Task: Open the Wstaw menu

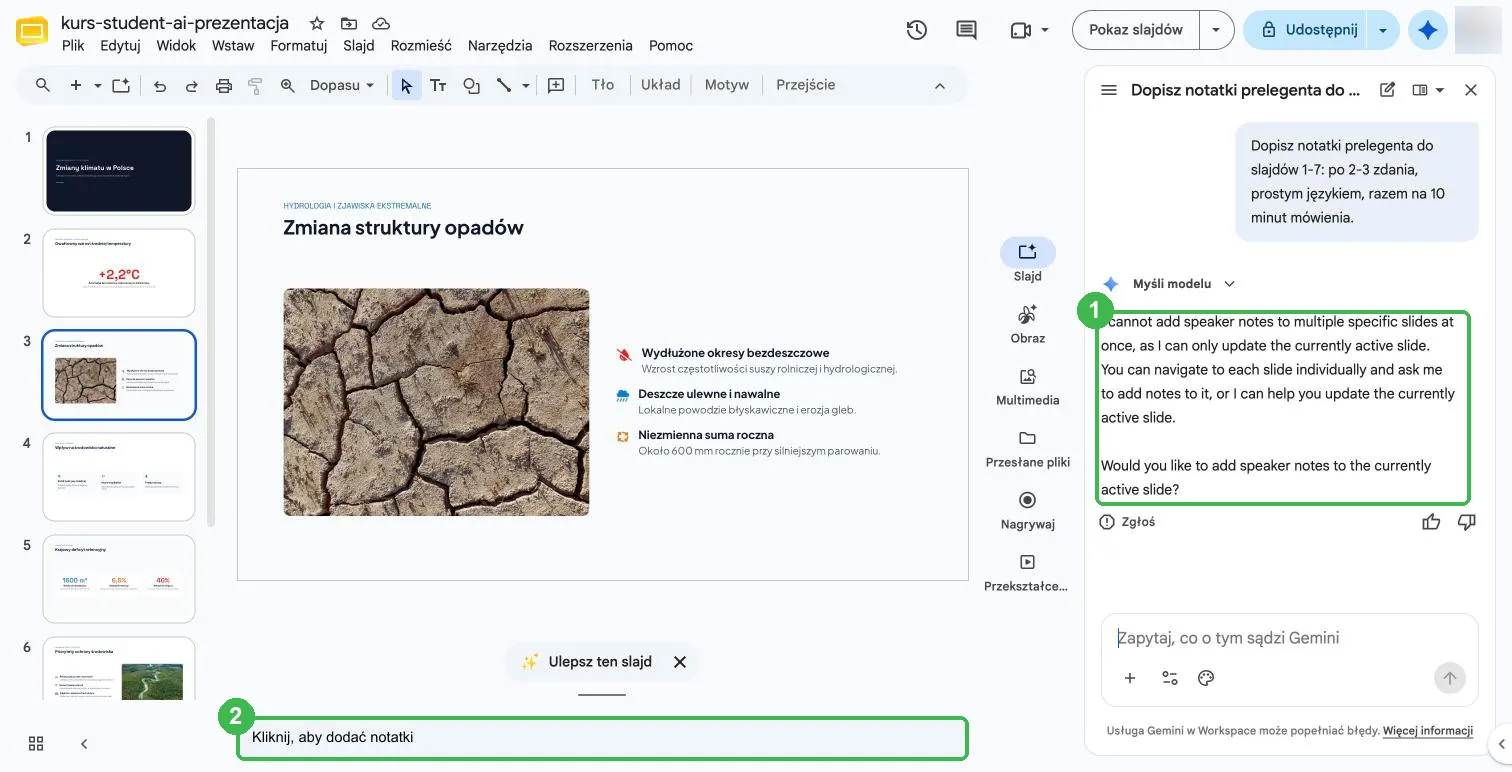Action: tap(233, 45)
